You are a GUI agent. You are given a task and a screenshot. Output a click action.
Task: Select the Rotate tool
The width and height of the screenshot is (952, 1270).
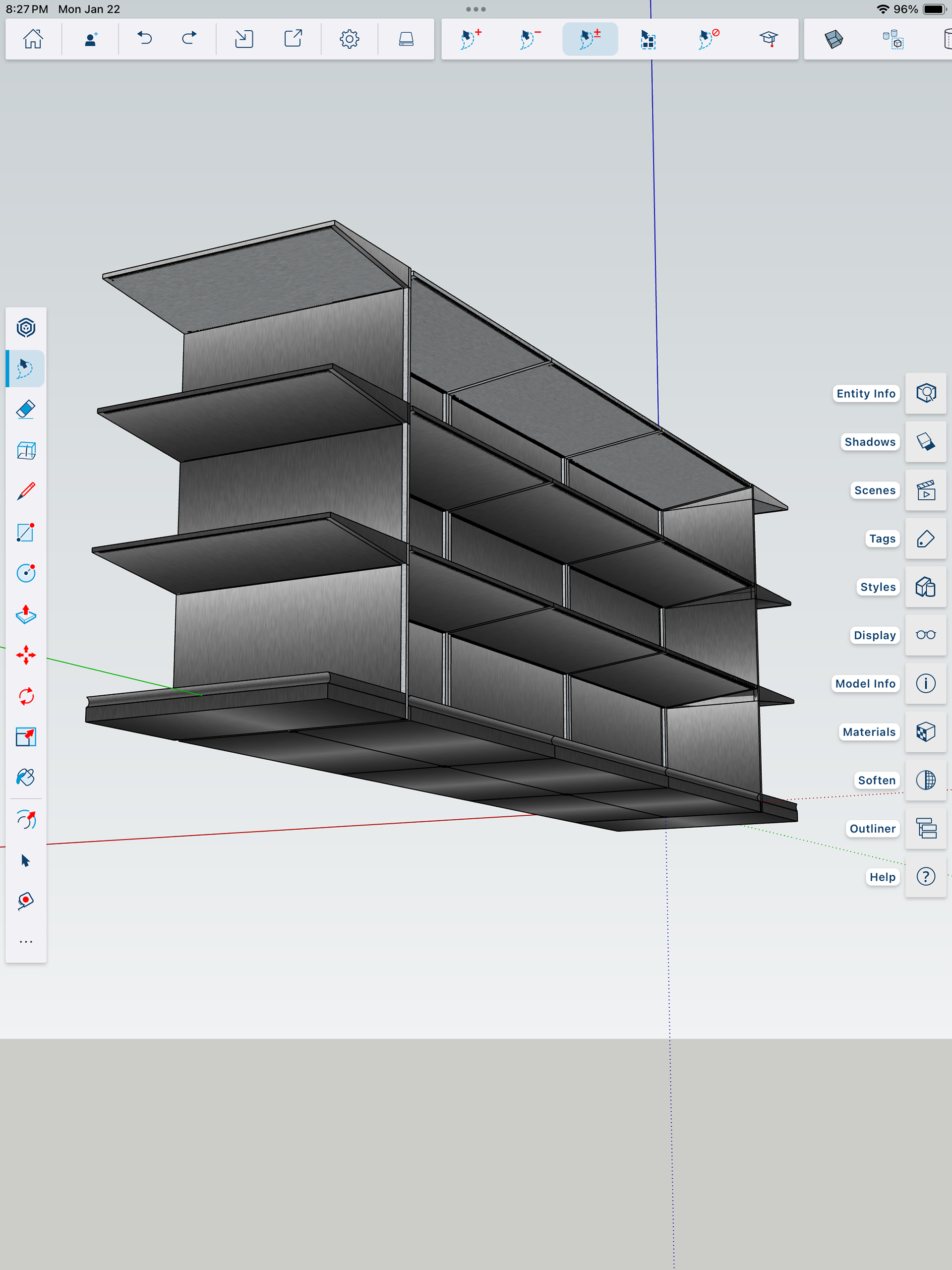coord(26,696)
